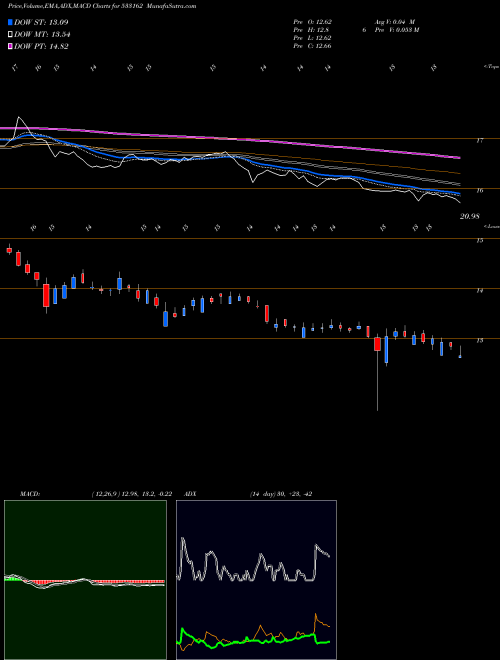This screenshot has width=500, height=660.
Task: Click the first red candlestick at far left
Action: click(x=9, y=250)
